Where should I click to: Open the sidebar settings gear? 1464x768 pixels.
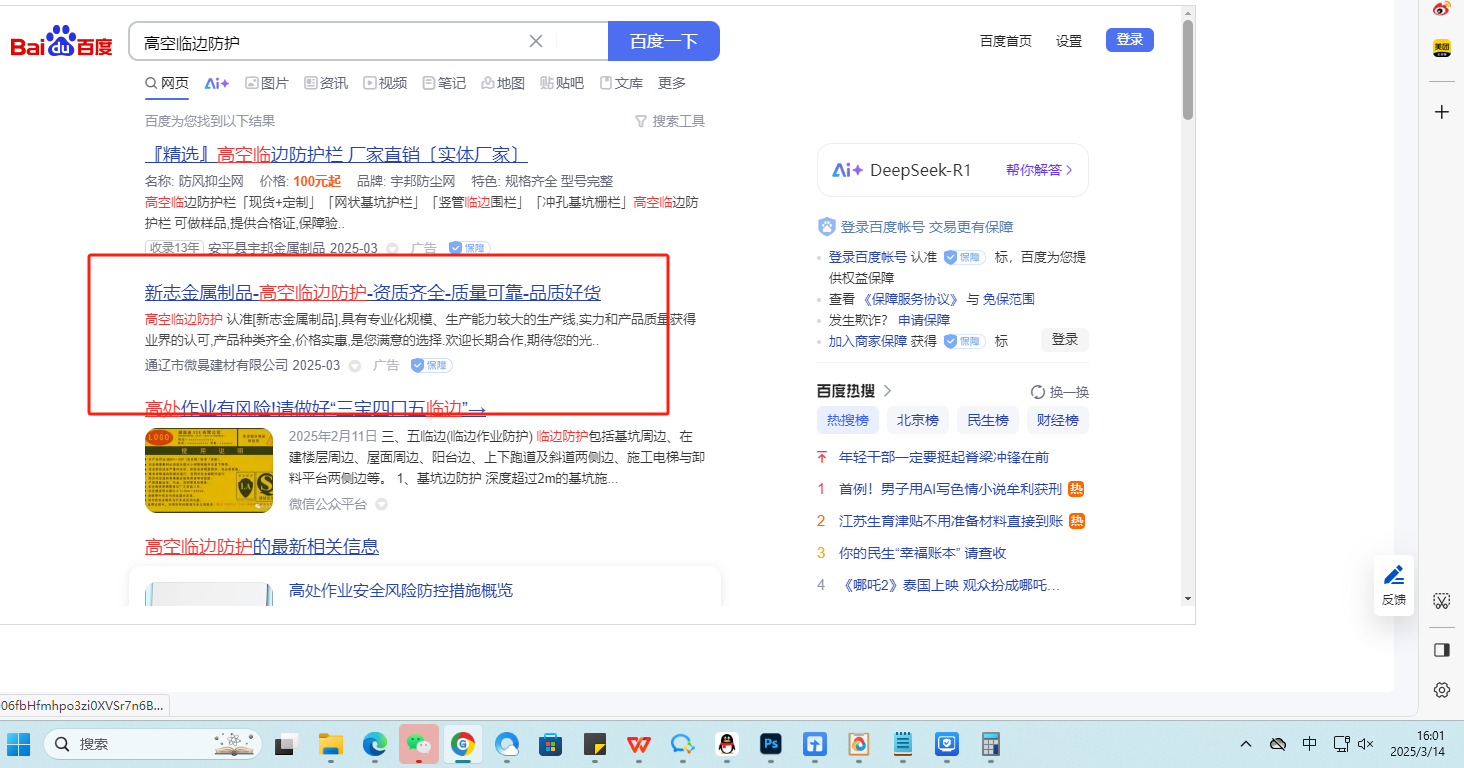pos(1441,690)
